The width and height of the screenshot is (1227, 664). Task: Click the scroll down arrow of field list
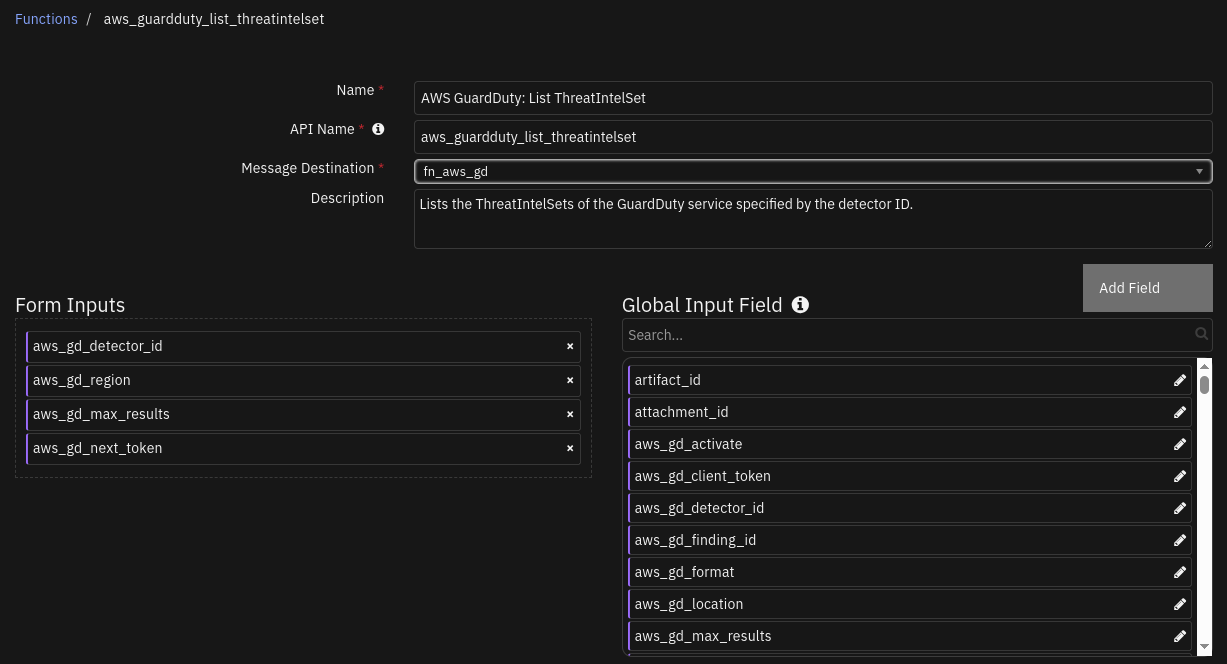click(x=1204, y=647)
